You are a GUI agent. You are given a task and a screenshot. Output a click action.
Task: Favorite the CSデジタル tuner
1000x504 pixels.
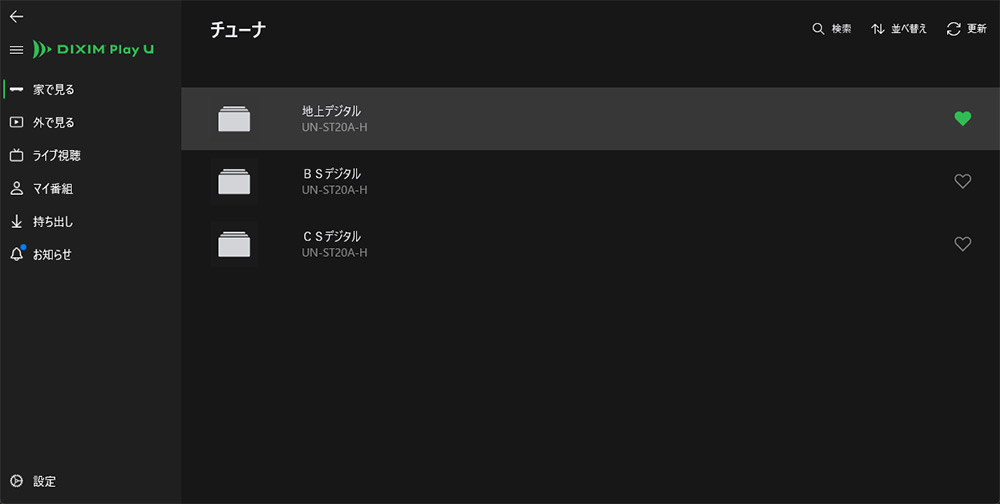click(x=963, y=244)
